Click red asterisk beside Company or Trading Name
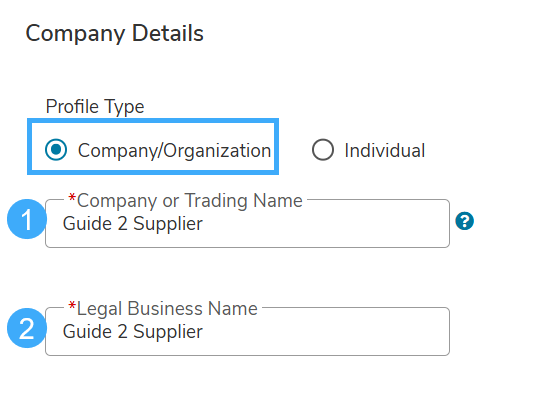The height and width of the screenshot is (406, 542). pos(72,198)
